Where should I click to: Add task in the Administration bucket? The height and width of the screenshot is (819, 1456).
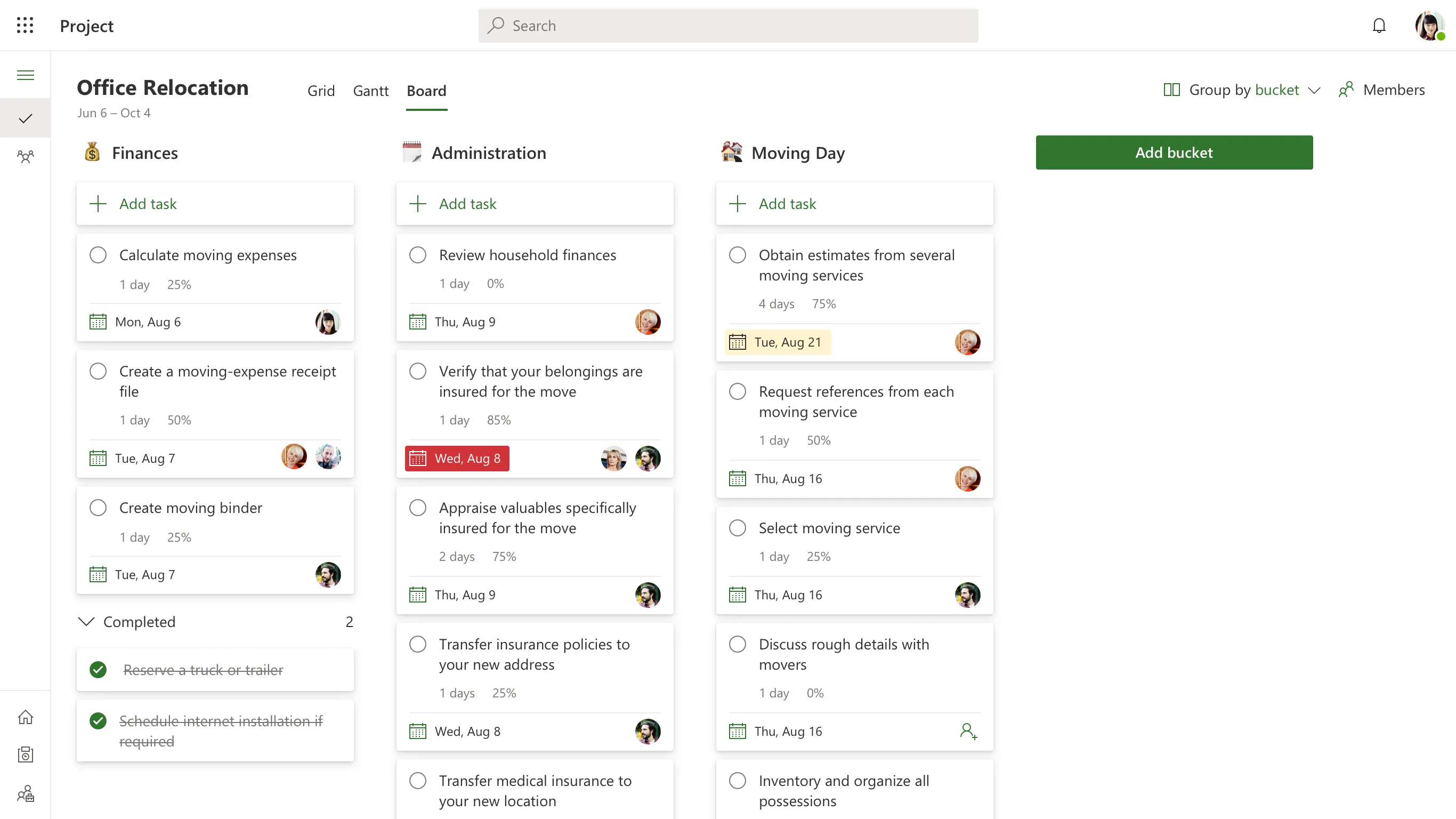point(535,204)
